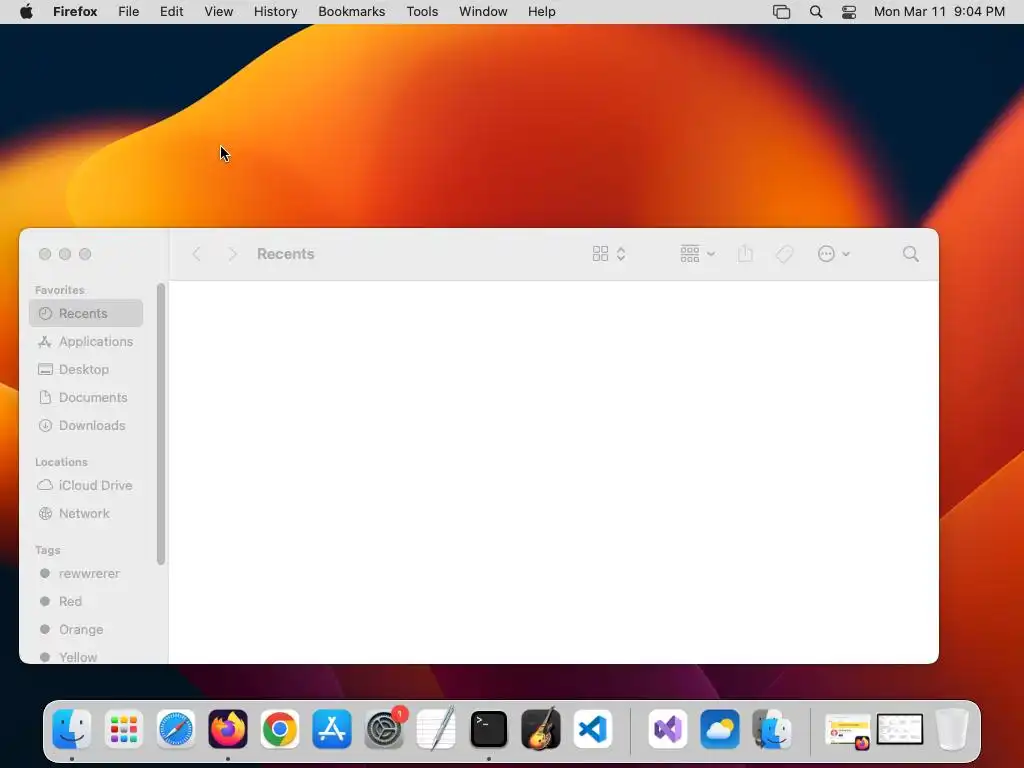Open the Weather app in Dock
1024x768 pixels.
[x=720, y=729]
